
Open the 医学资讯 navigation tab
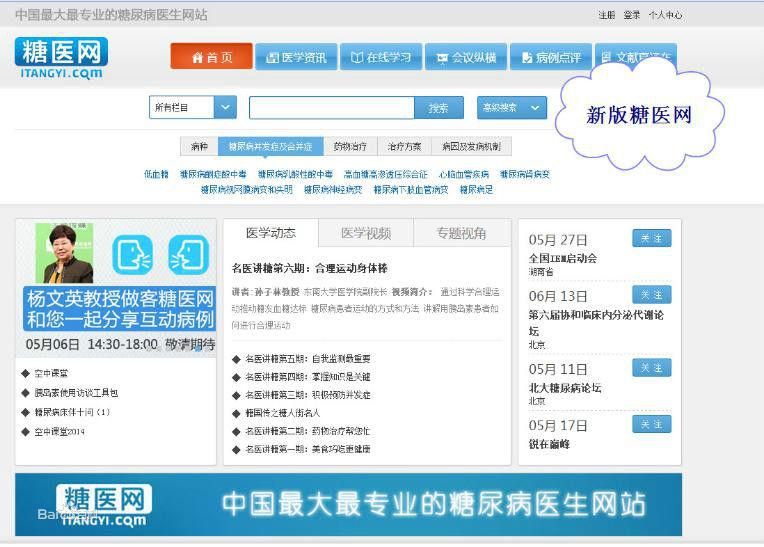click(296, 57)
